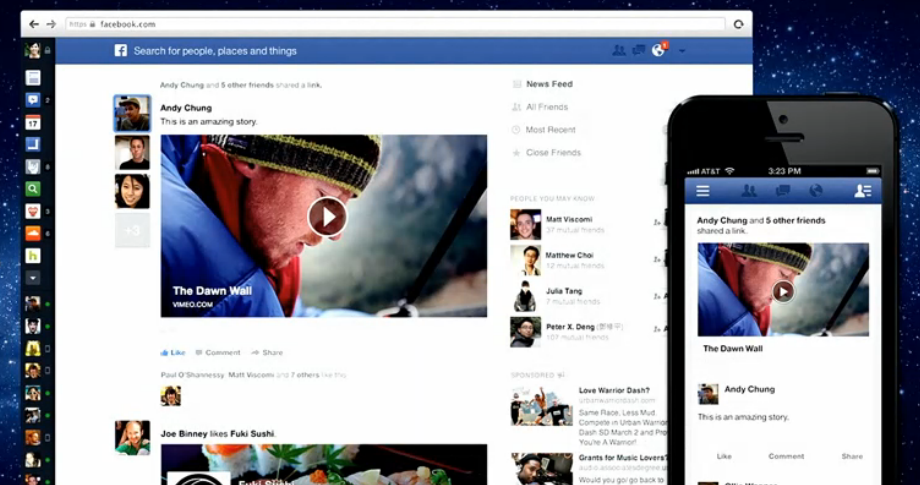Viewport: 920px width, 485px height.
Task: Like Andy Chung's desktop post
Action: (173, 352)
